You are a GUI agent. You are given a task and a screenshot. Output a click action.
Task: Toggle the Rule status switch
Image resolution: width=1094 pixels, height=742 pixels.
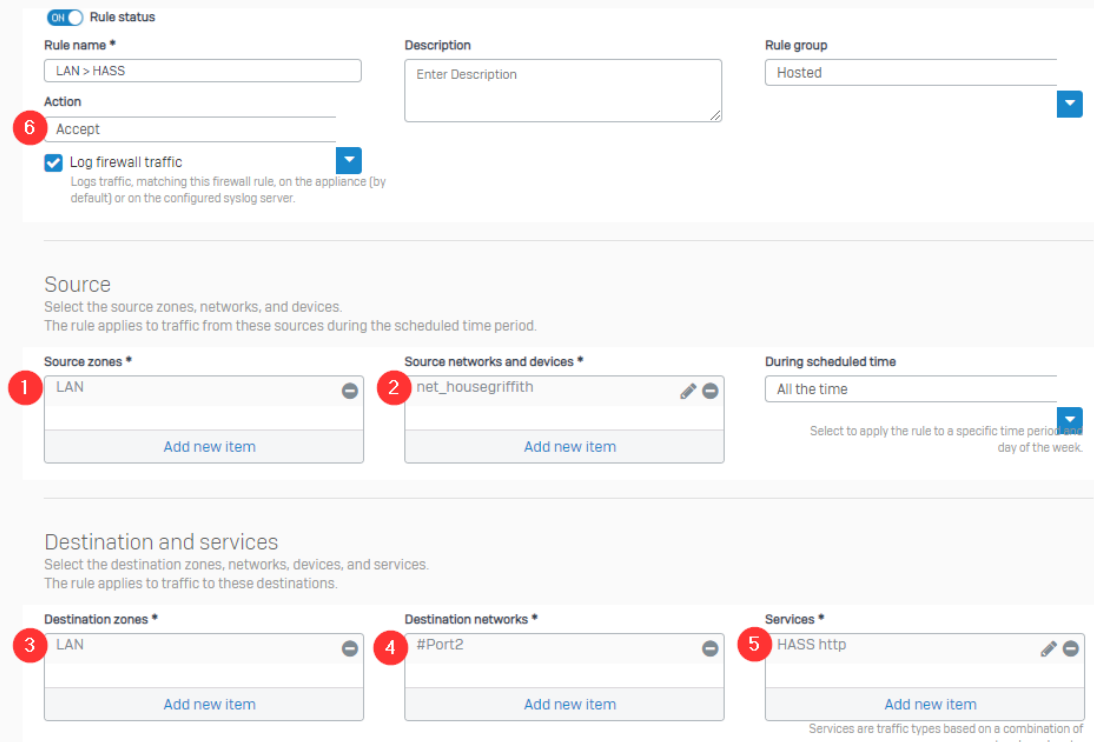65,18
